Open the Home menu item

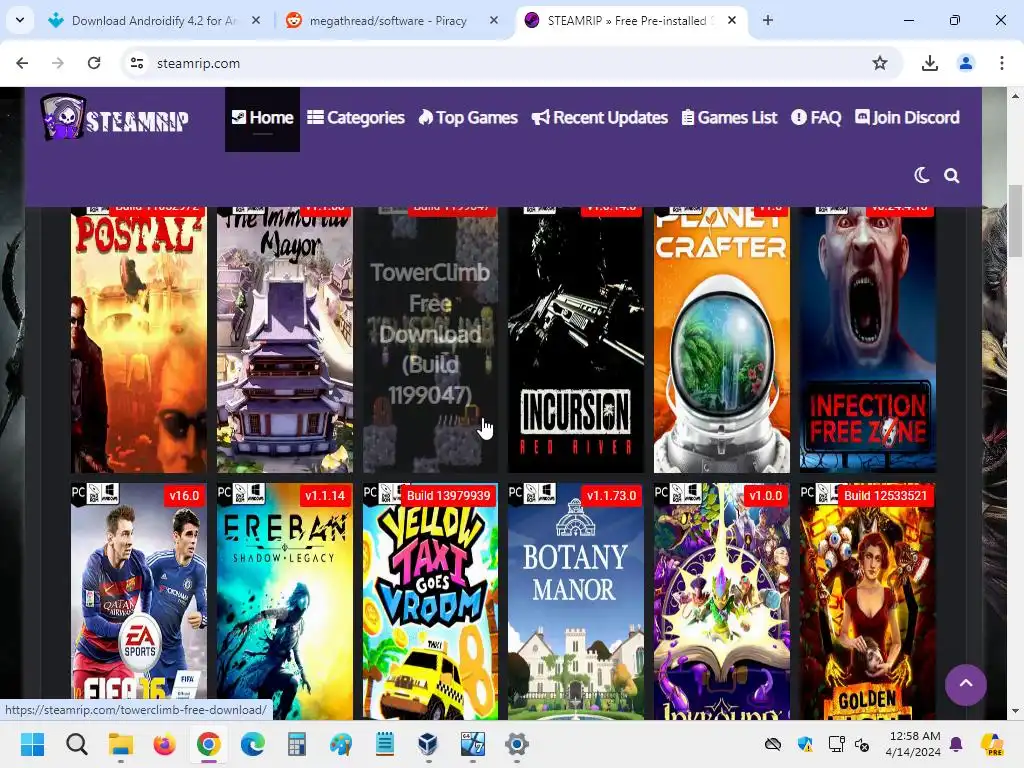pyautogui.click(x=263, y=118)
